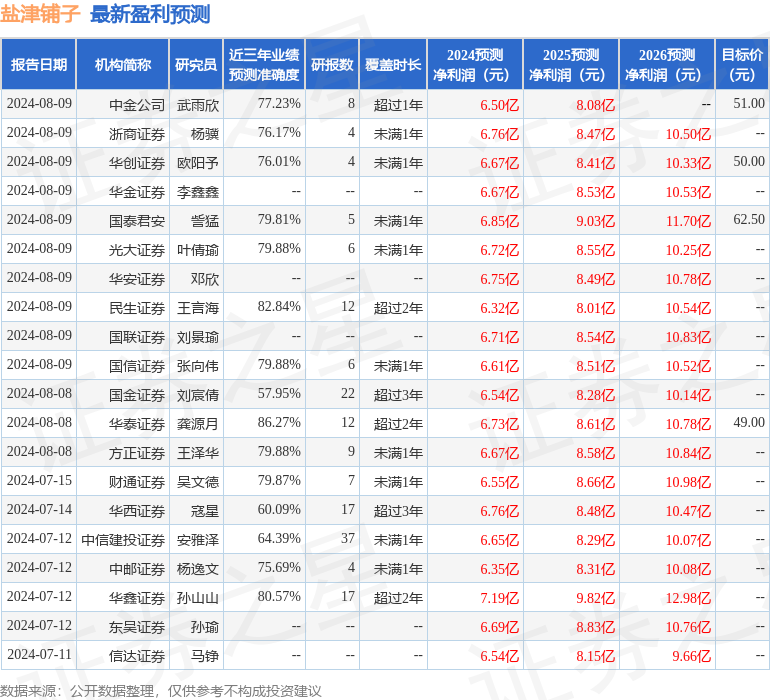The height and width of the screenshot is (700, 770).
Task: Click researcher name 王言海
Action: click(198, 308)
